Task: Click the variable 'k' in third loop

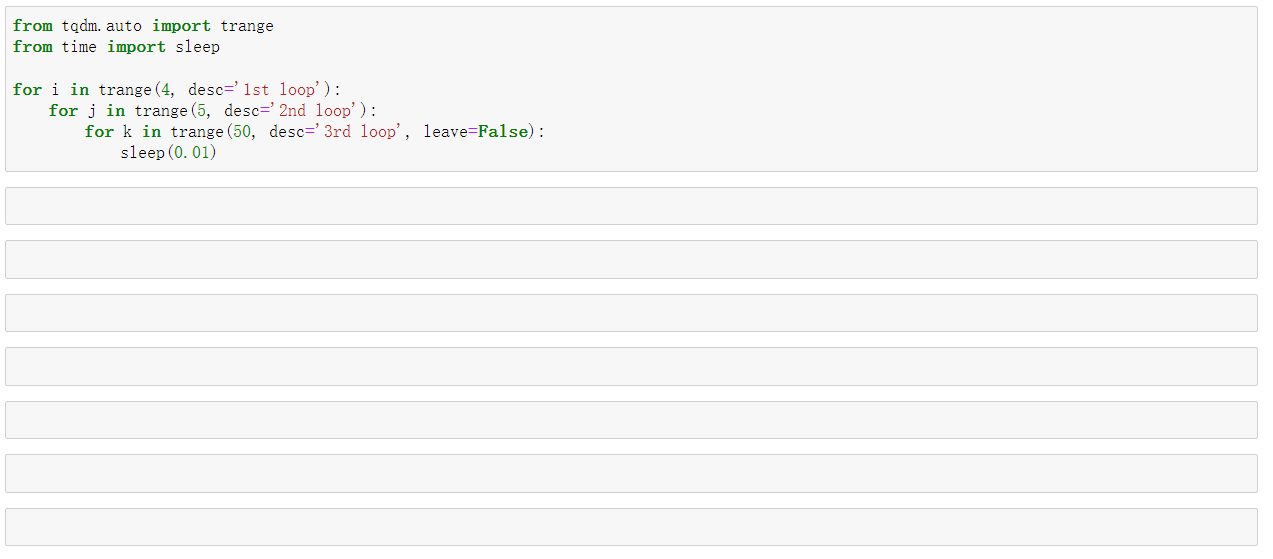Action: coord(128,131)
